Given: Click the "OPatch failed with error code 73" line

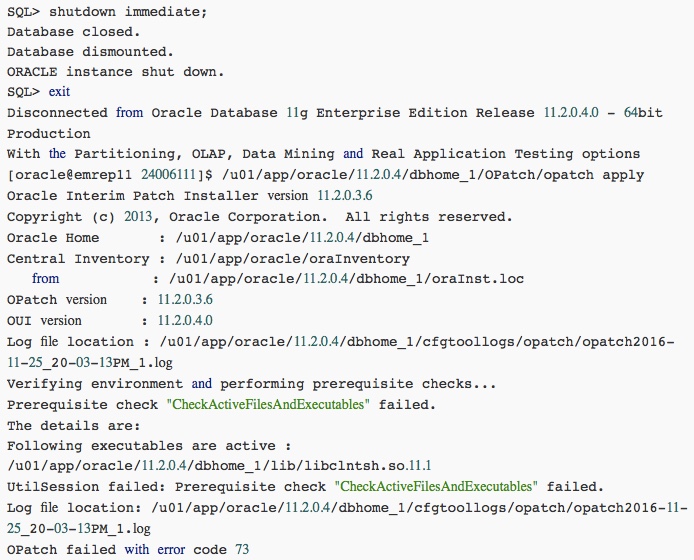Looking at the screenshot, I should [127, 549].
